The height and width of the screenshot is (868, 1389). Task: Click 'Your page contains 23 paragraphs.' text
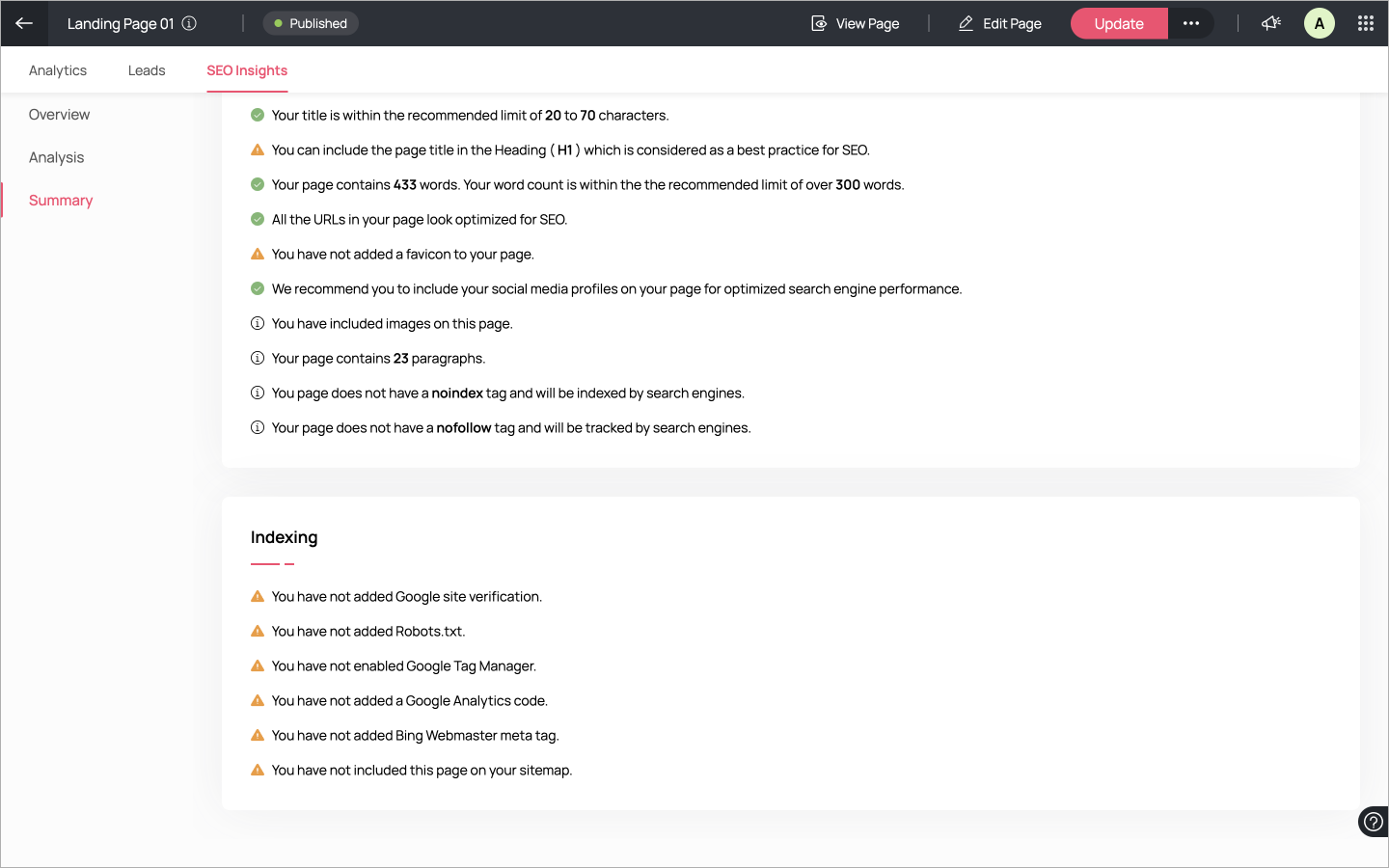tap(378, 359)
